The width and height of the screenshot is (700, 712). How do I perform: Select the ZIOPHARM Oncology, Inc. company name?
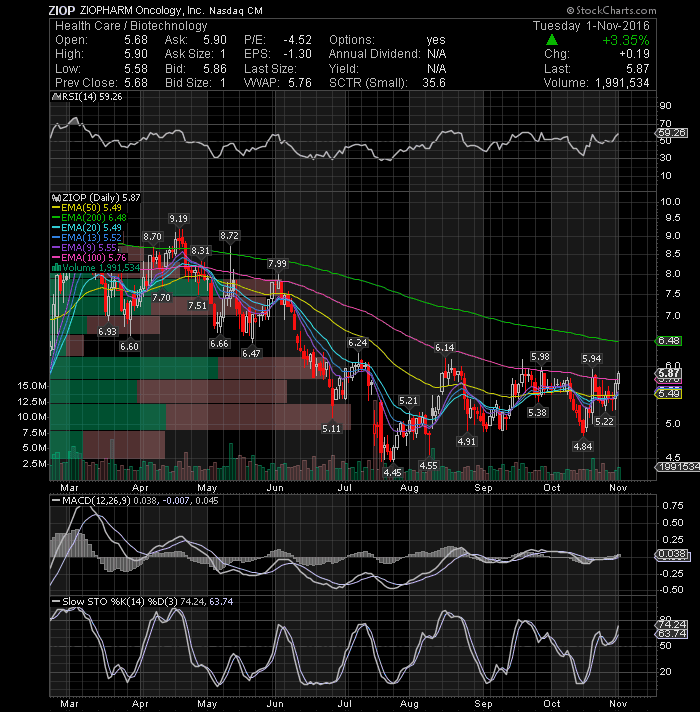click(x=142, y=10)
